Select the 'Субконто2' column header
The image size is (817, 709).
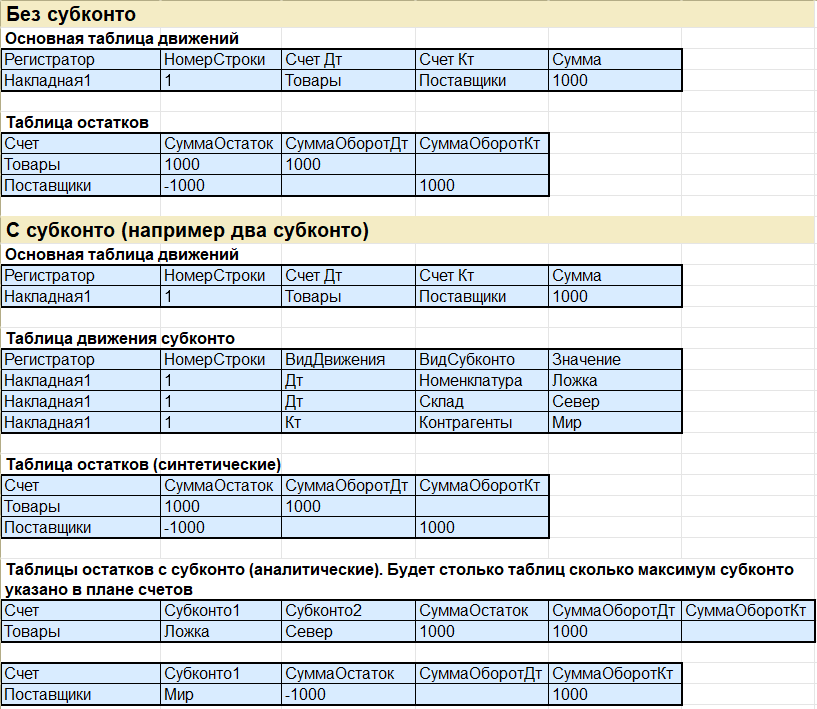point(348,611)
